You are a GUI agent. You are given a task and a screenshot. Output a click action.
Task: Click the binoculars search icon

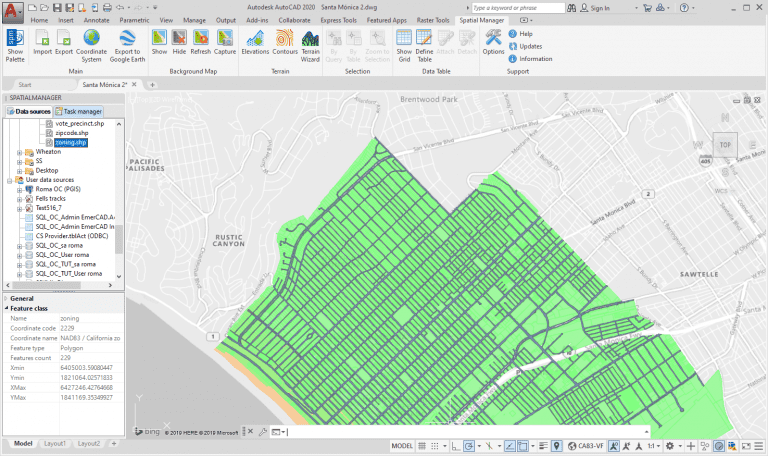pyautogui.click(x=572, y=8)
